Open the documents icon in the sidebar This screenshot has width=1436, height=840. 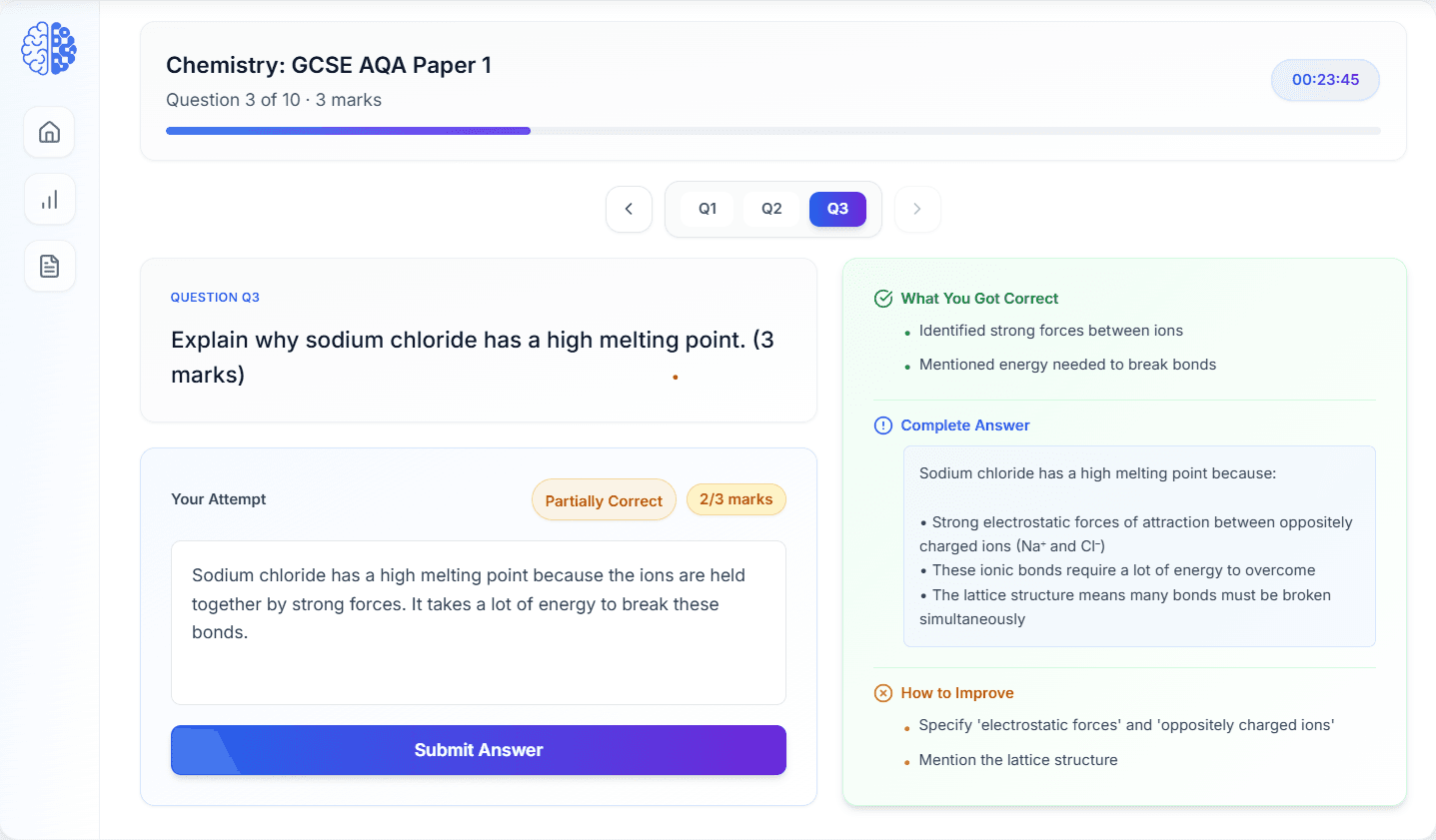point(48,266)
